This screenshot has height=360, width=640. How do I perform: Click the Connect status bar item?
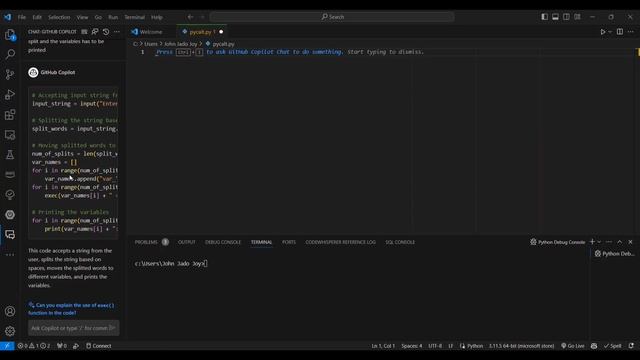(98, 346)
